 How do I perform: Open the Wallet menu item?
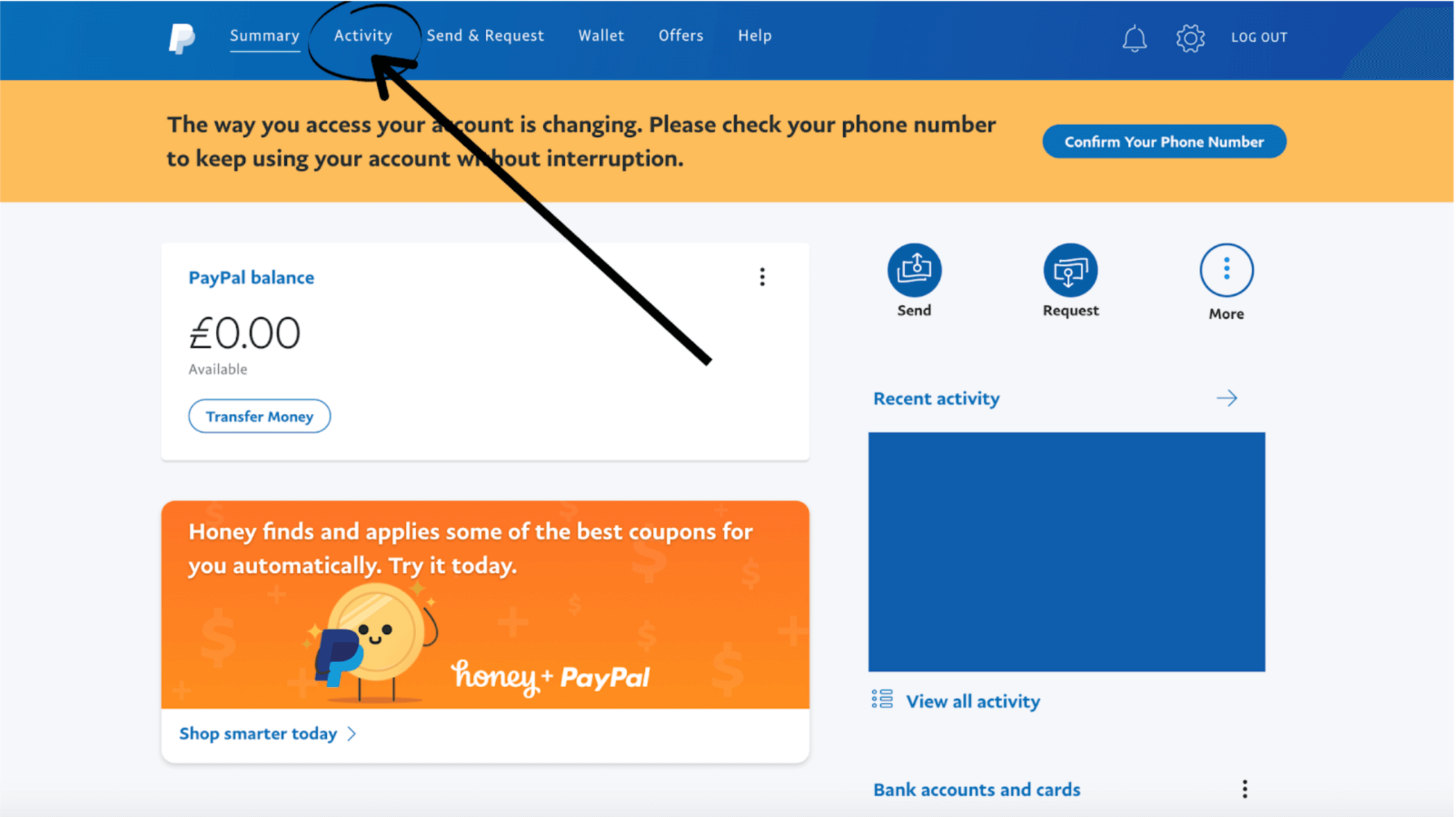click(601, 35)
